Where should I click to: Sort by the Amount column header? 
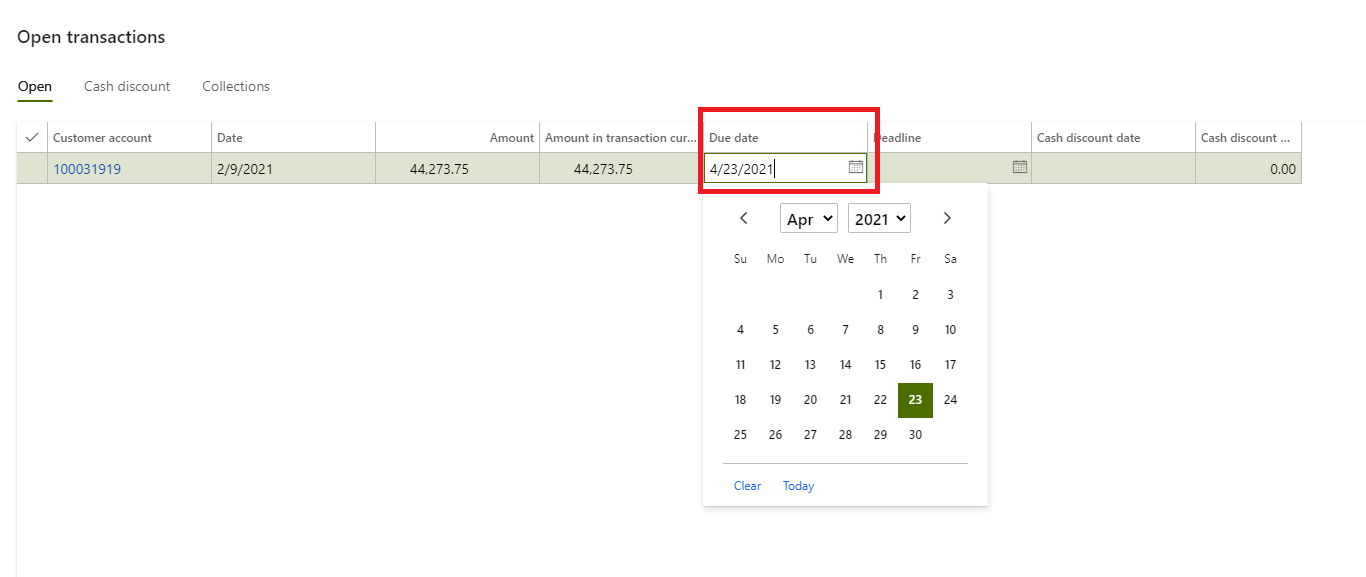coord(511,137)
